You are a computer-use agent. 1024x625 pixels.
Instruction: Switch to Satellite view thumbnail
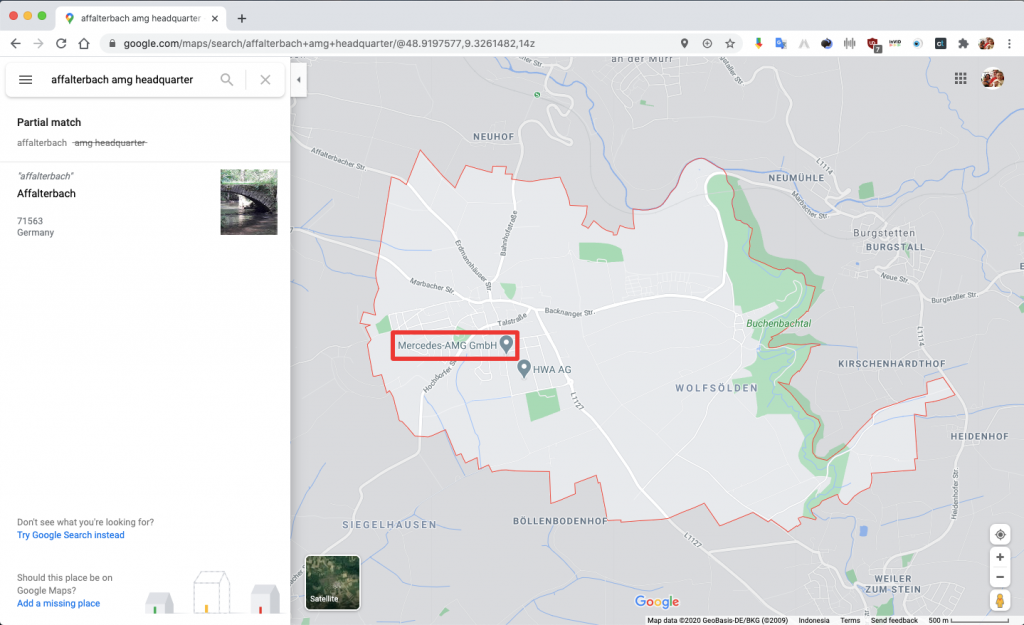coord(332,583)
